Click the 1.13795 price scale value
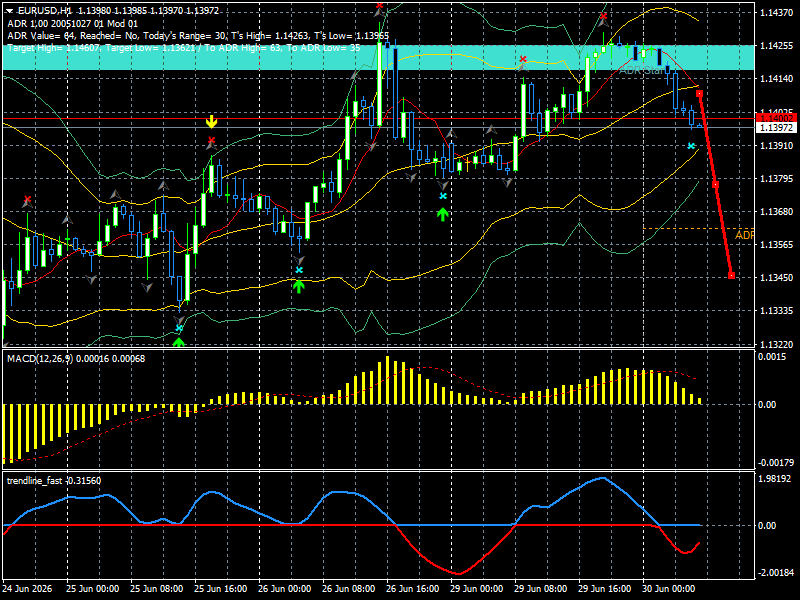The width and height of the screenshot is (800, 600). [x=777, y=179]
